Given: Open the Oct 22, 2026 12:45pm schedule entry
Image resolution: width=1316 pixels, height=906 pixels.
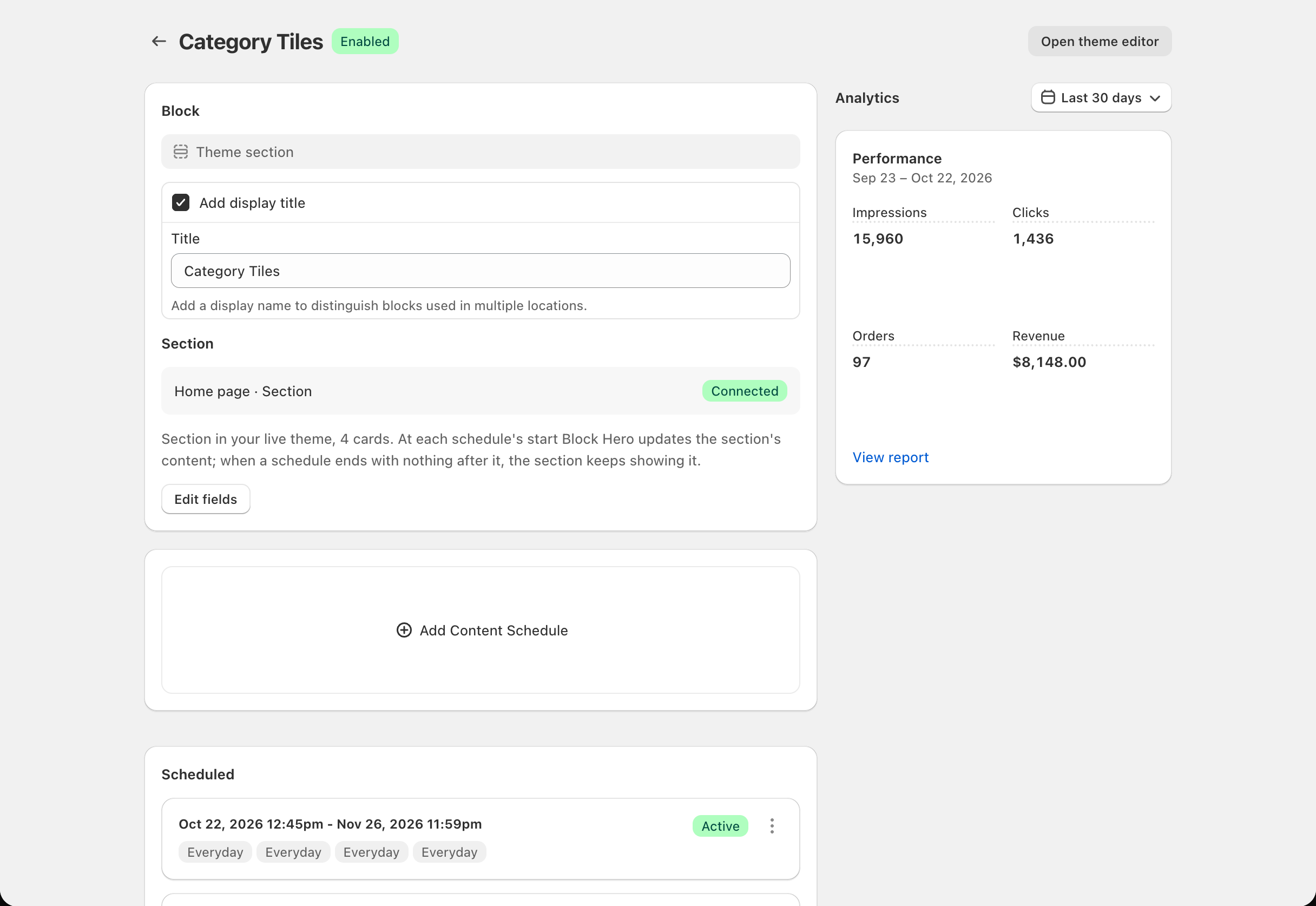Looking at the screenshot, I should pyautogui.click(x=481, y=839).
